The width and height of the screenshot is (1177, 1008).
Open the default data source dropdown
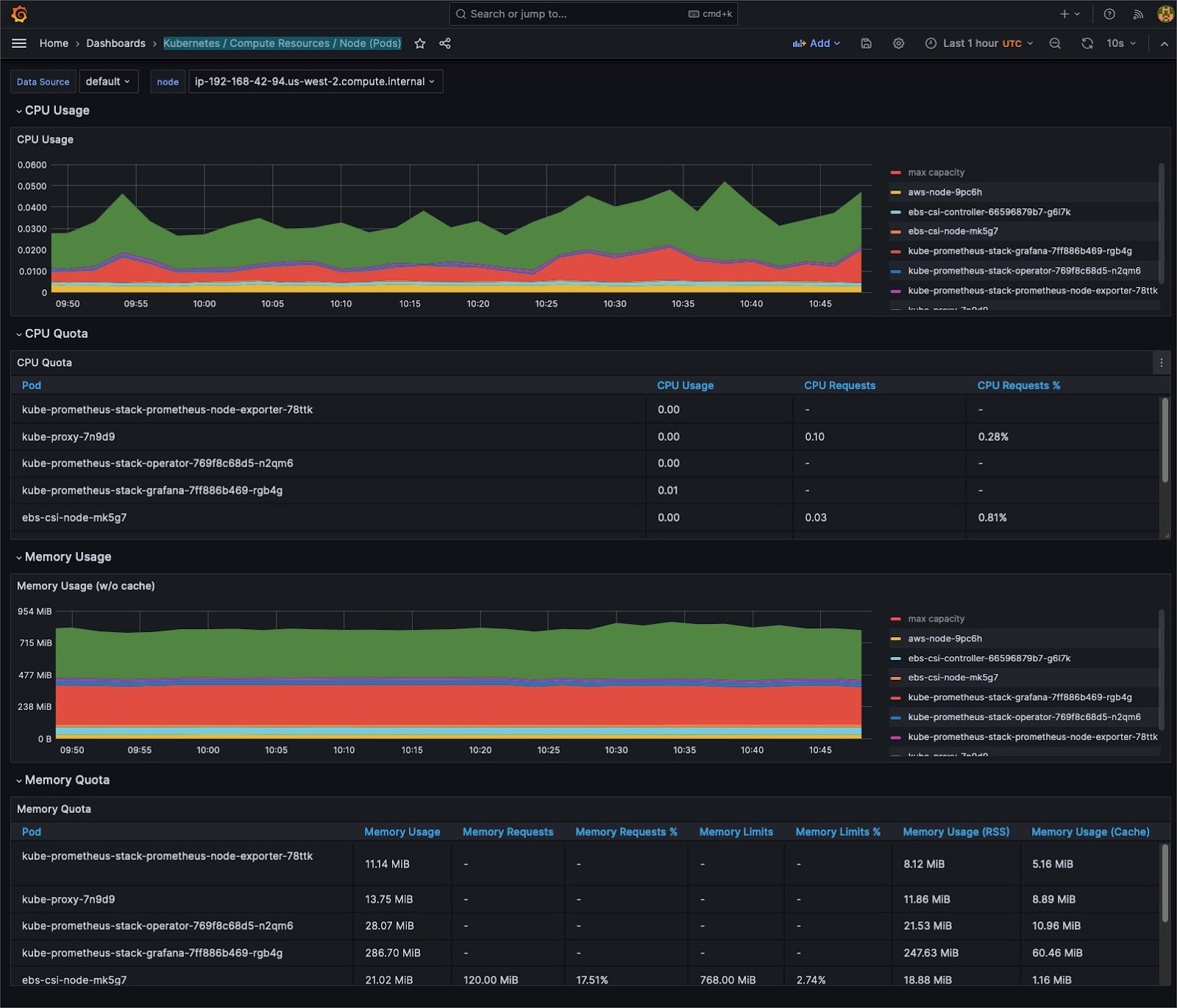coord(107,82)
